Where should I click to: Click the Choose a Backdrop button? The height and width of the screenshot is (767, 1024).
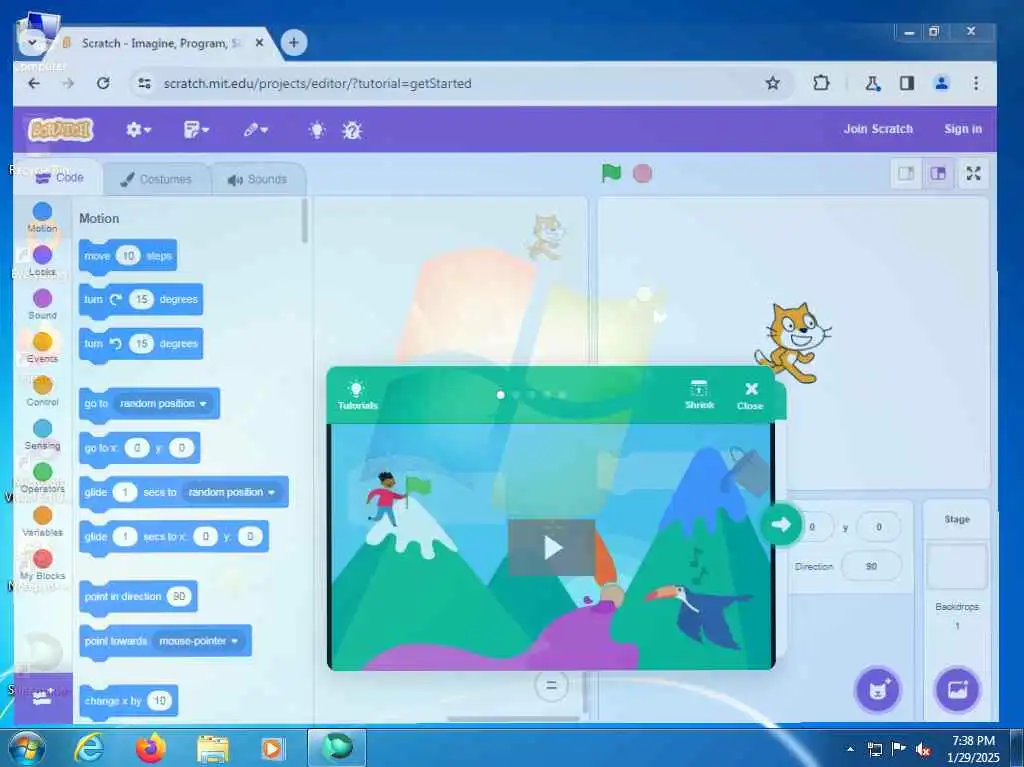pyautogui.click(x=957, y=690)
